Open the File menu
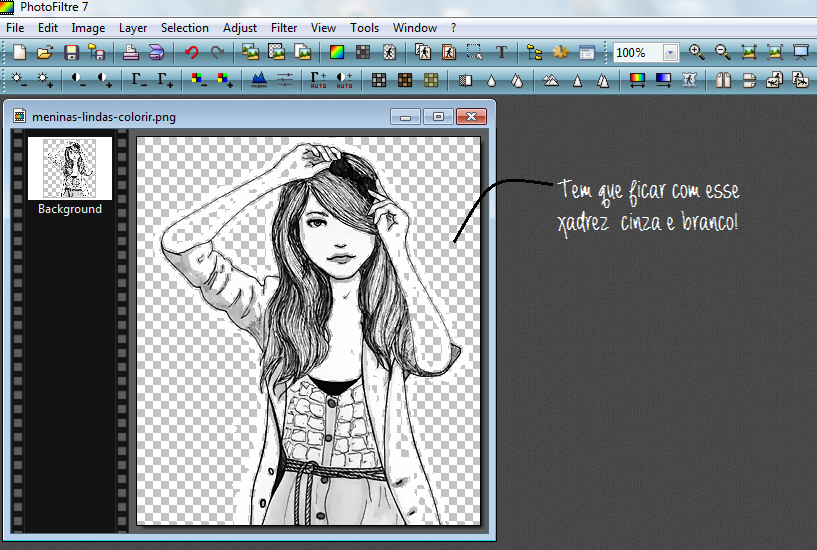The image size is (817, 550). click(x=15, y=28)
